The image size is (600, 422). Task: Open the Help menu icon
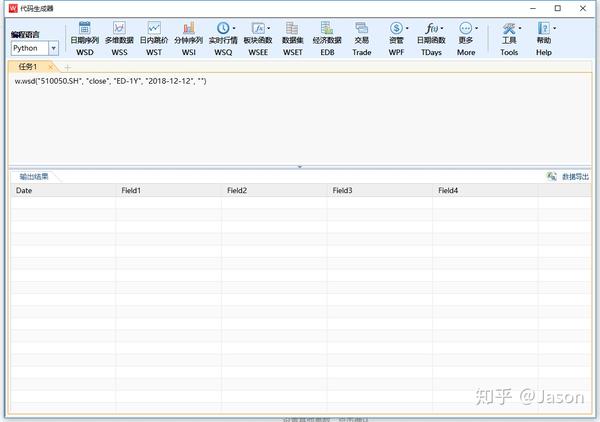(x=543, y=28)
